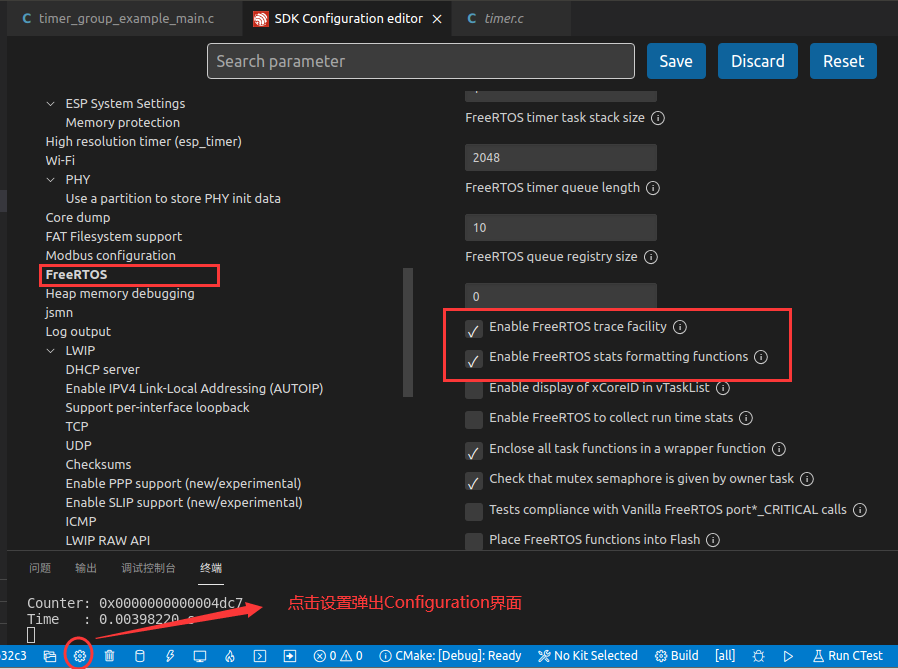
Task: Click the flash lightning bolt icon
Action: click(170, 656)
